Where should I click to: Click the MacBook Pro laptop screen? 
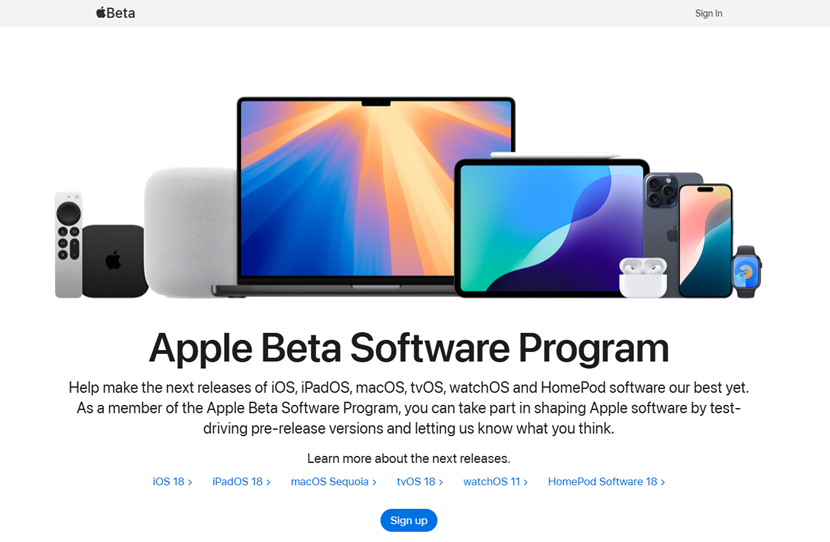[376, 187]
